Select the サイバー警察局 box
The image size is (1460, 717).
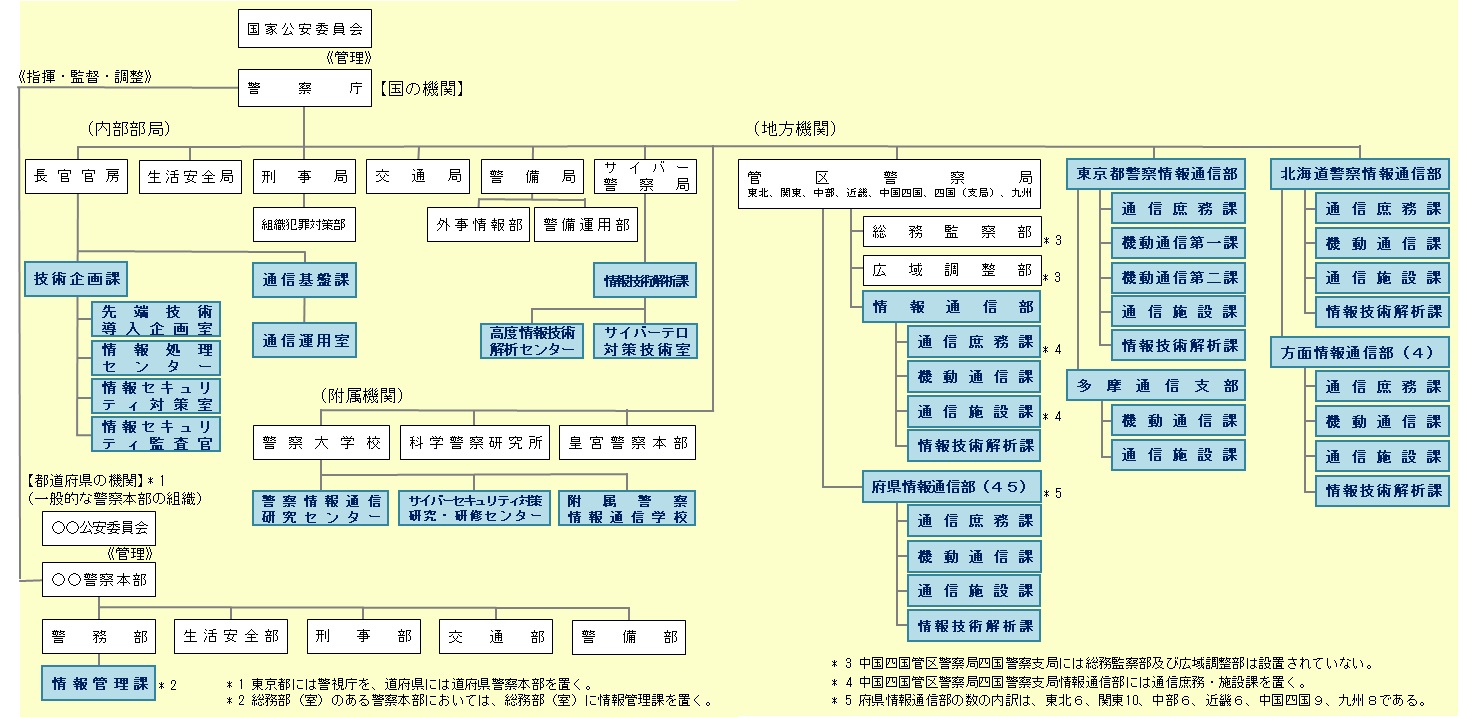pos(644,177)
